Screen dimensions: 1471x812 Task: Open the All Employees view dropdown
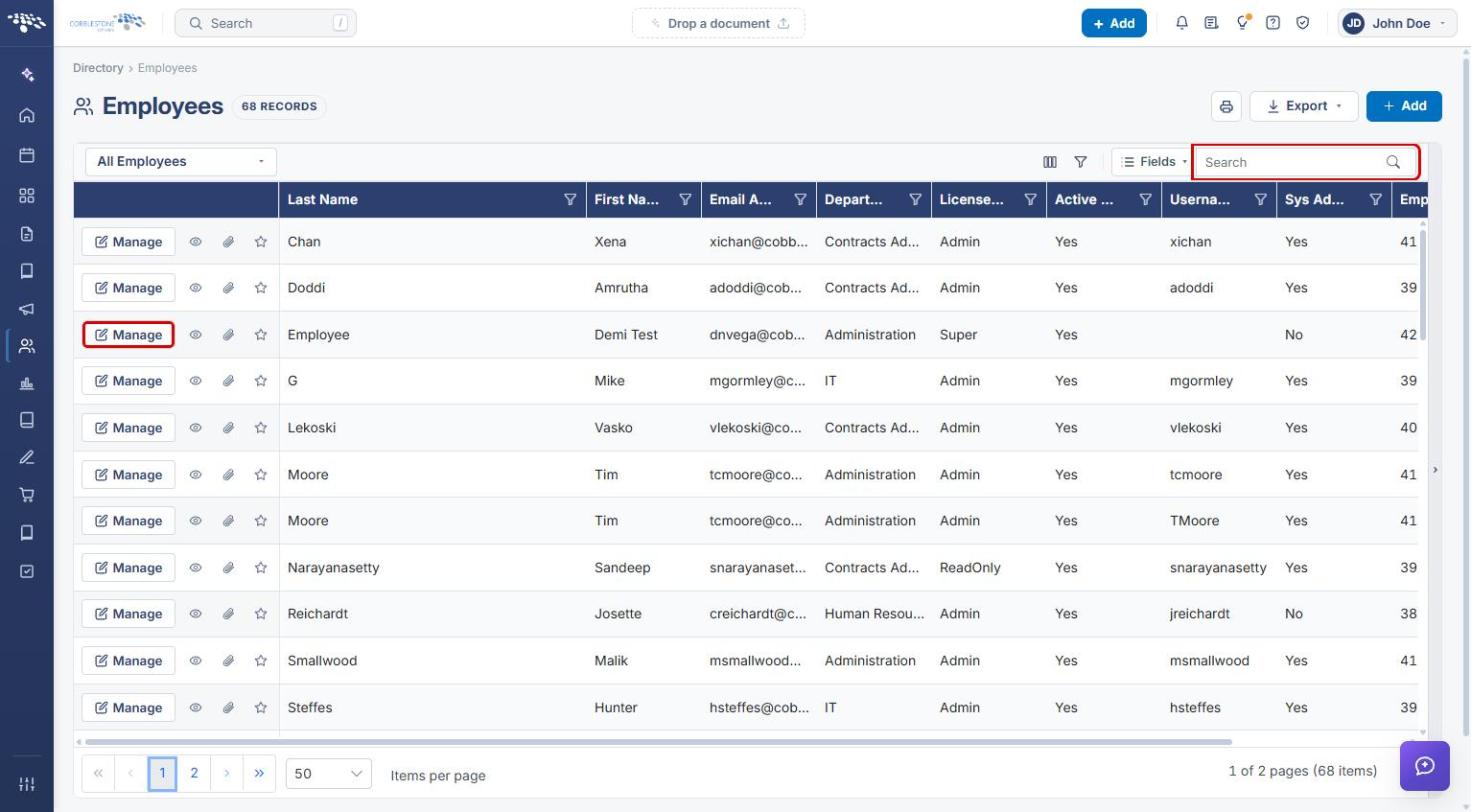coord(181,161)
